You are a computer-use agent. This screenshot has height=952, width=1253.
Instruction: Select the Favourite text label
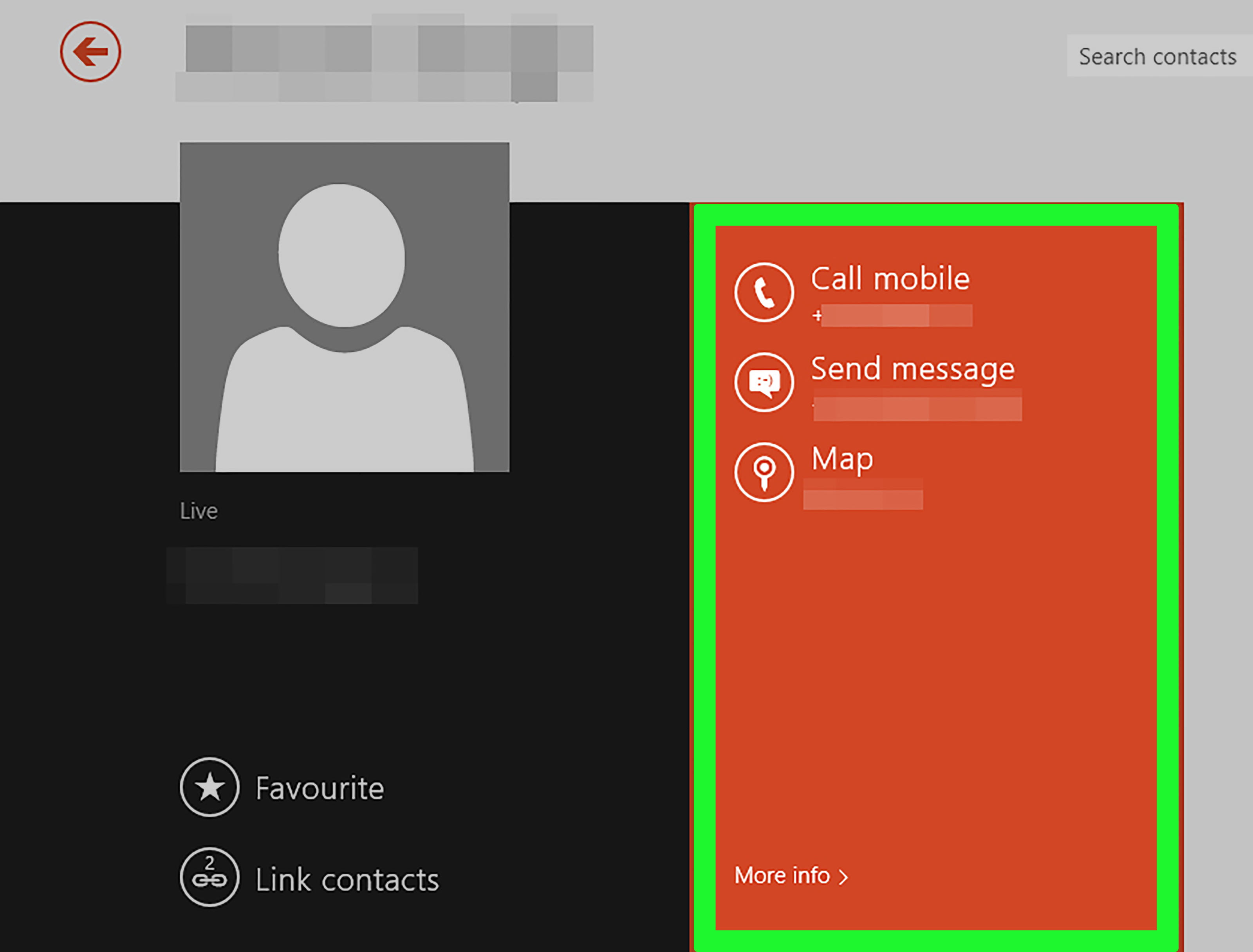point(320,788)
